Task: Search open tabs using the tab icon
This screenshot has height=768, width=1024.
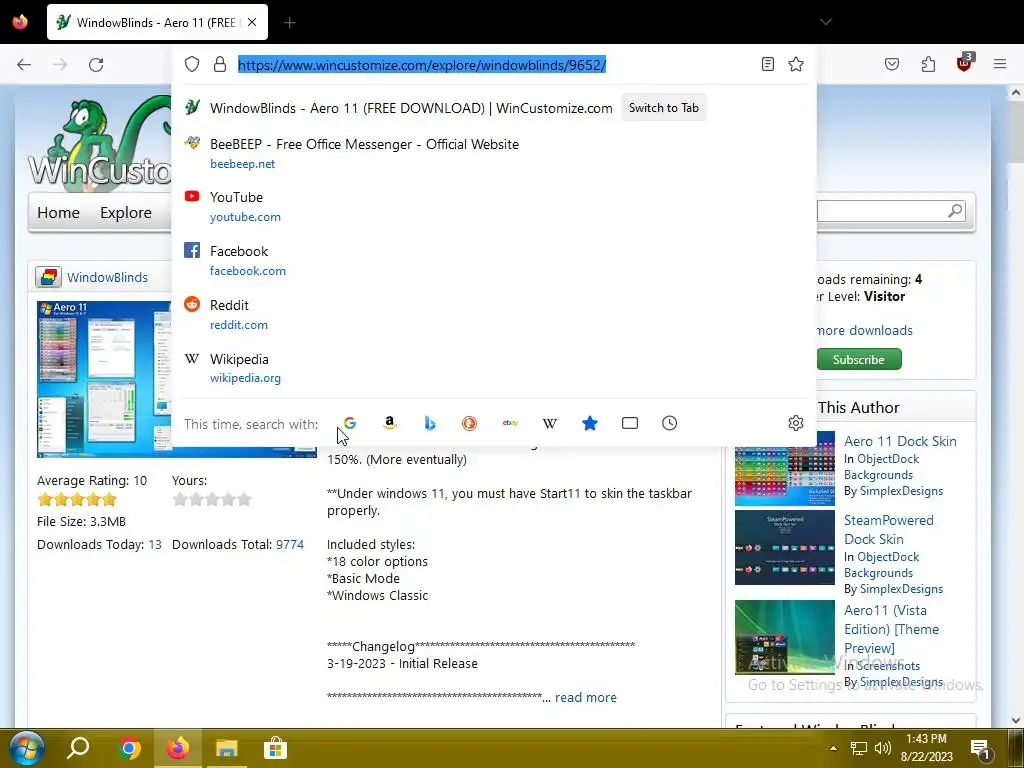Action: [x=630, y=423]
